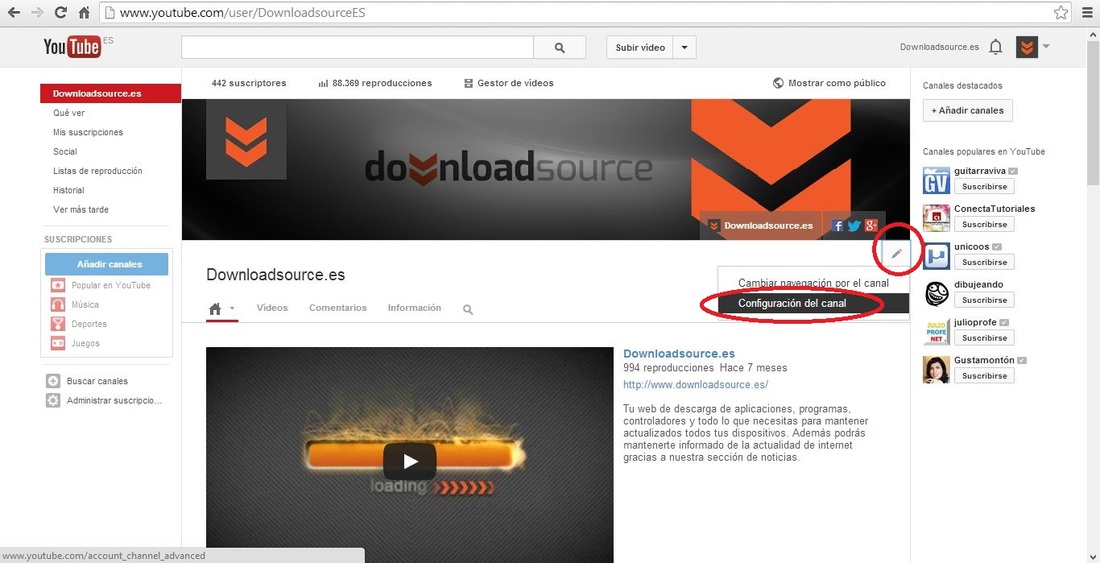Open 88.369 reproducciones stats
The height and width of the screenshot is (563, 1100).
(375, 83)
